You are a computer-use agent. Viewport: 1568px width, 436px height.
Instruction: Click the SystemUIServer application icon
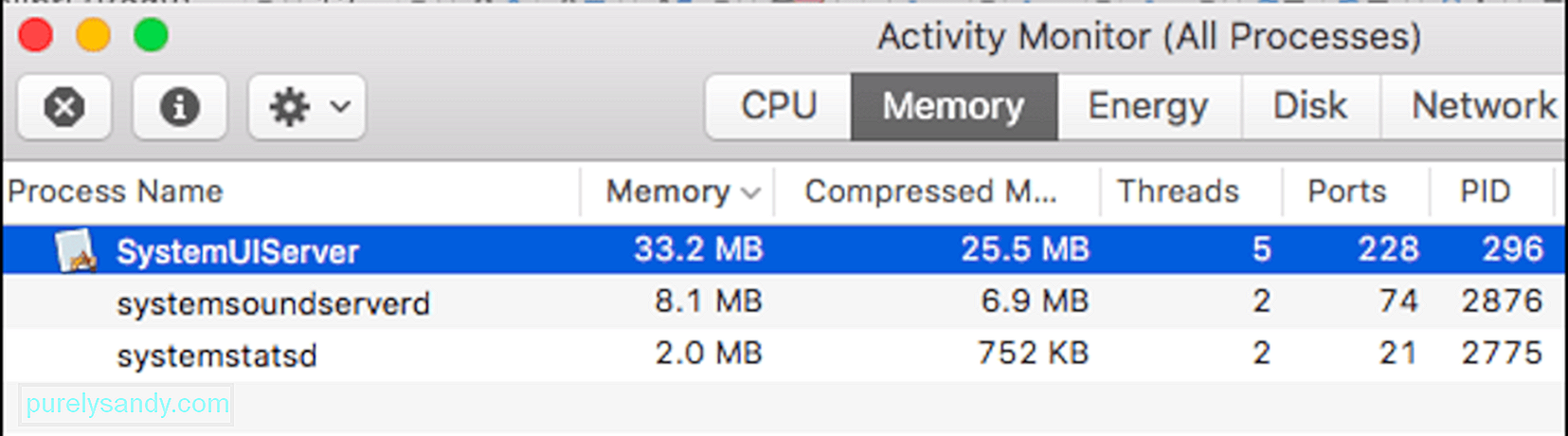76,250
